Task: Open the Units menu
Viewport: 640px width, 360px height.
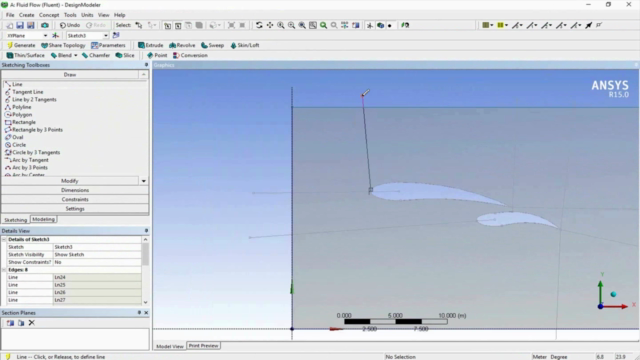Action: point(87,15)
